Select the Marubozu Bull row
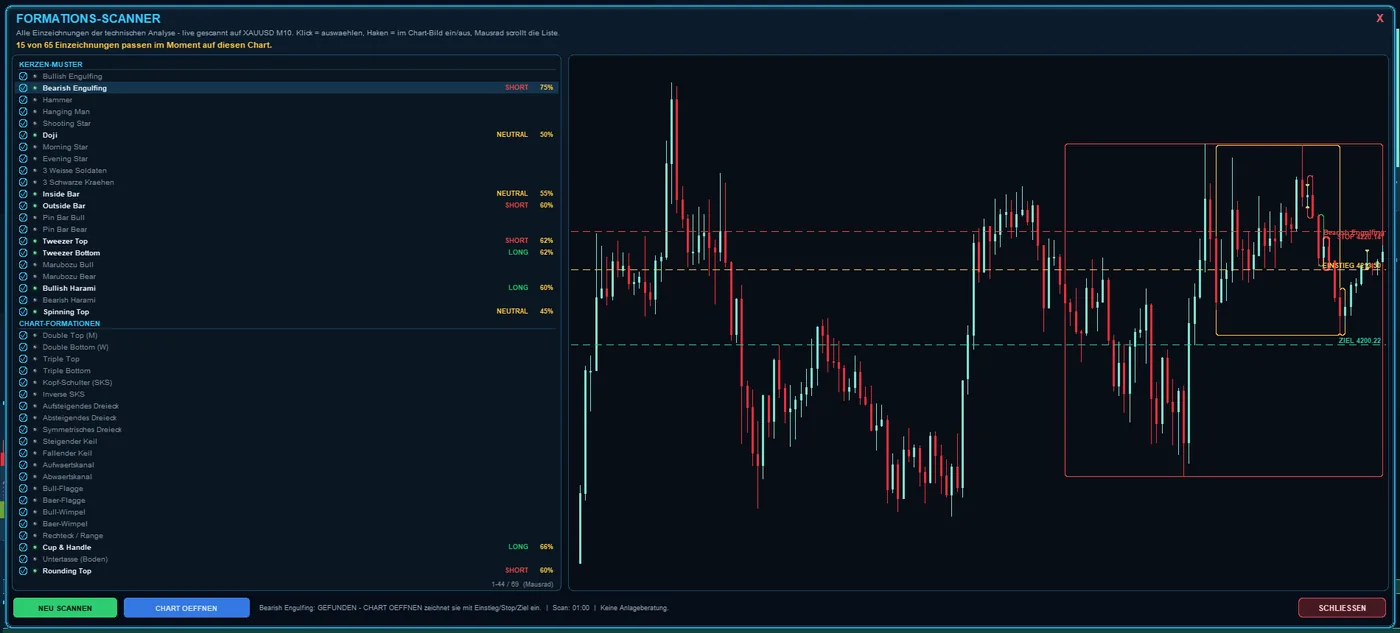The width and height of the screenshot is (1400, 633). coord(286,265)
